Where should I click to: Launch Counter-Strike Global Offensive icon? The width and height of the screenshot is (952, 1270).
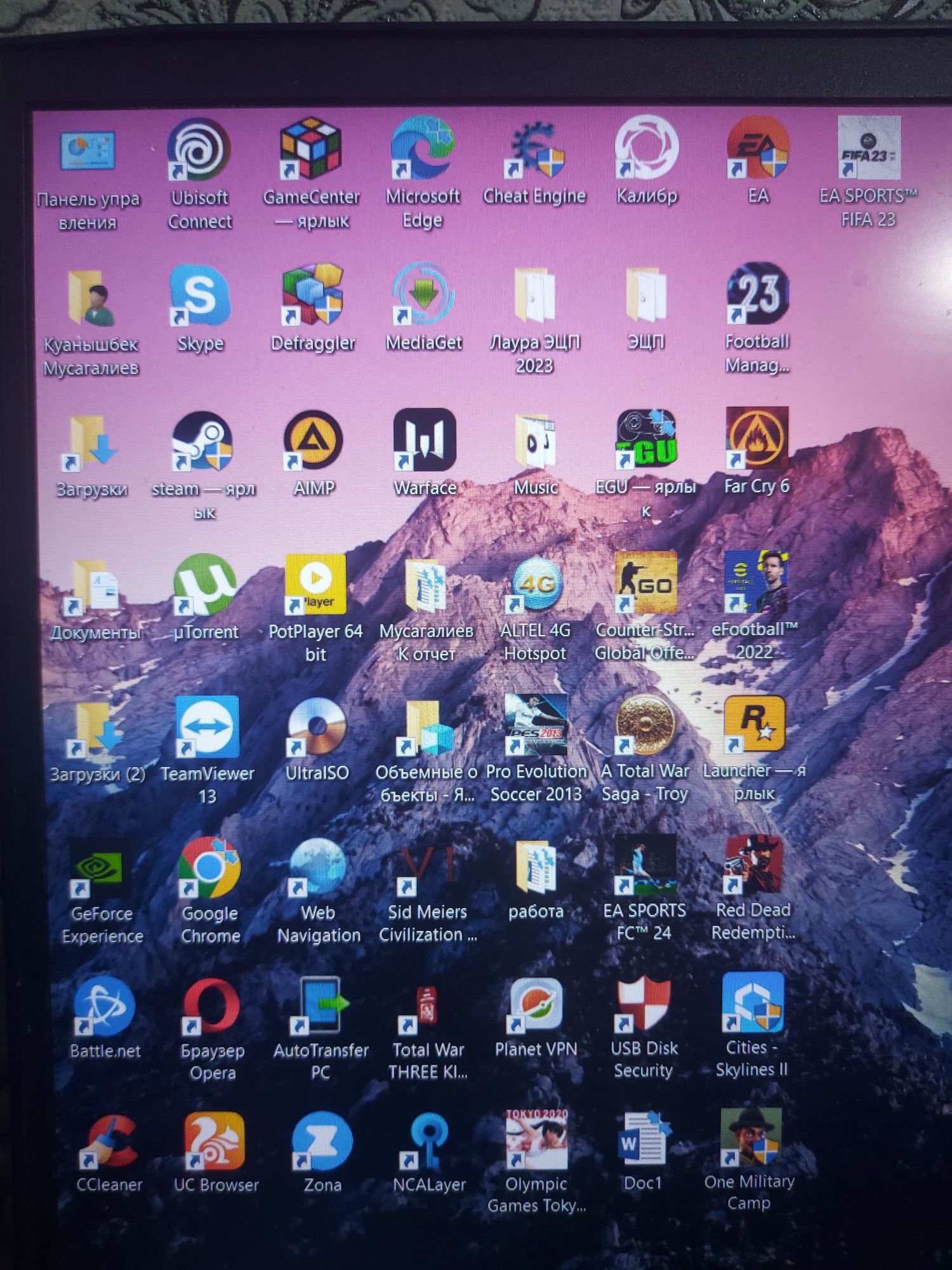point(645,582)
